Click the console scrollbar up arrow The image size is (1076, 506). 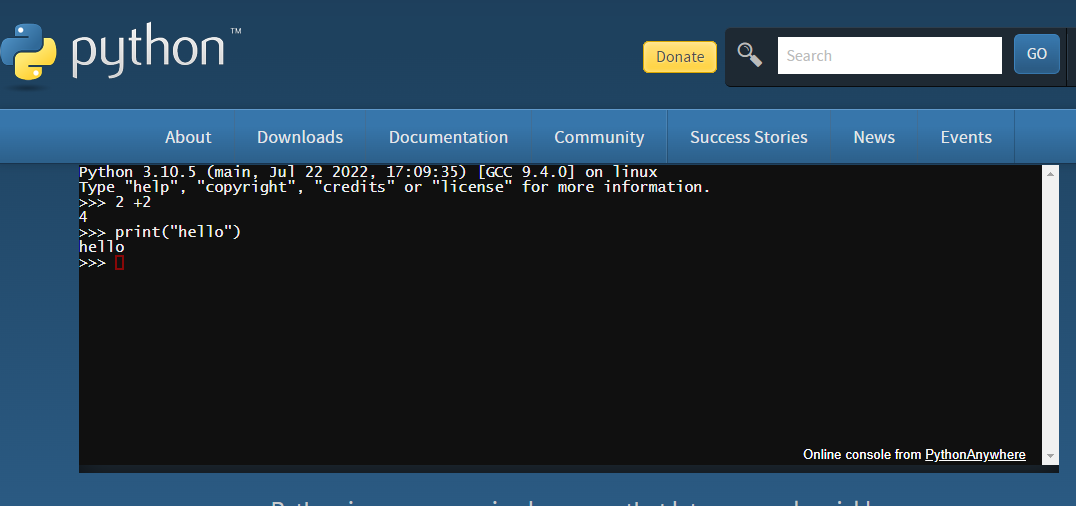1050,174
